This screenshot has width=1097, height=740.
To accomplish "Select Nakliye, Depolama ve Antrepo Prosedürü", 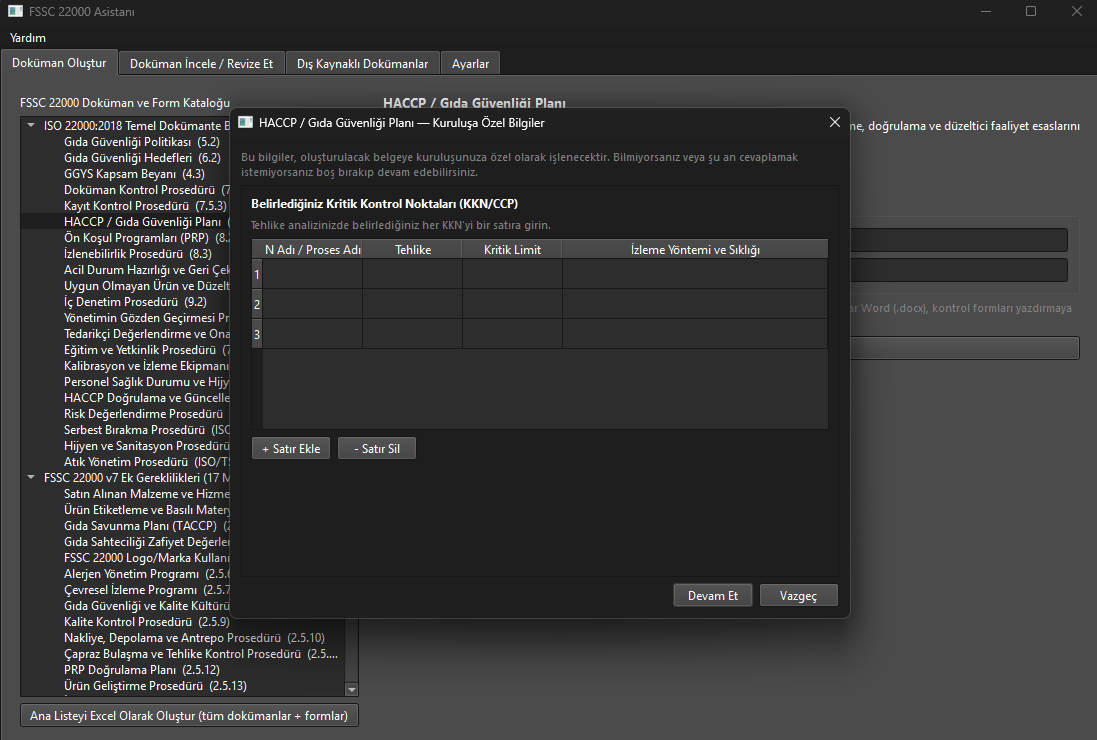I will tap(194, 638).
